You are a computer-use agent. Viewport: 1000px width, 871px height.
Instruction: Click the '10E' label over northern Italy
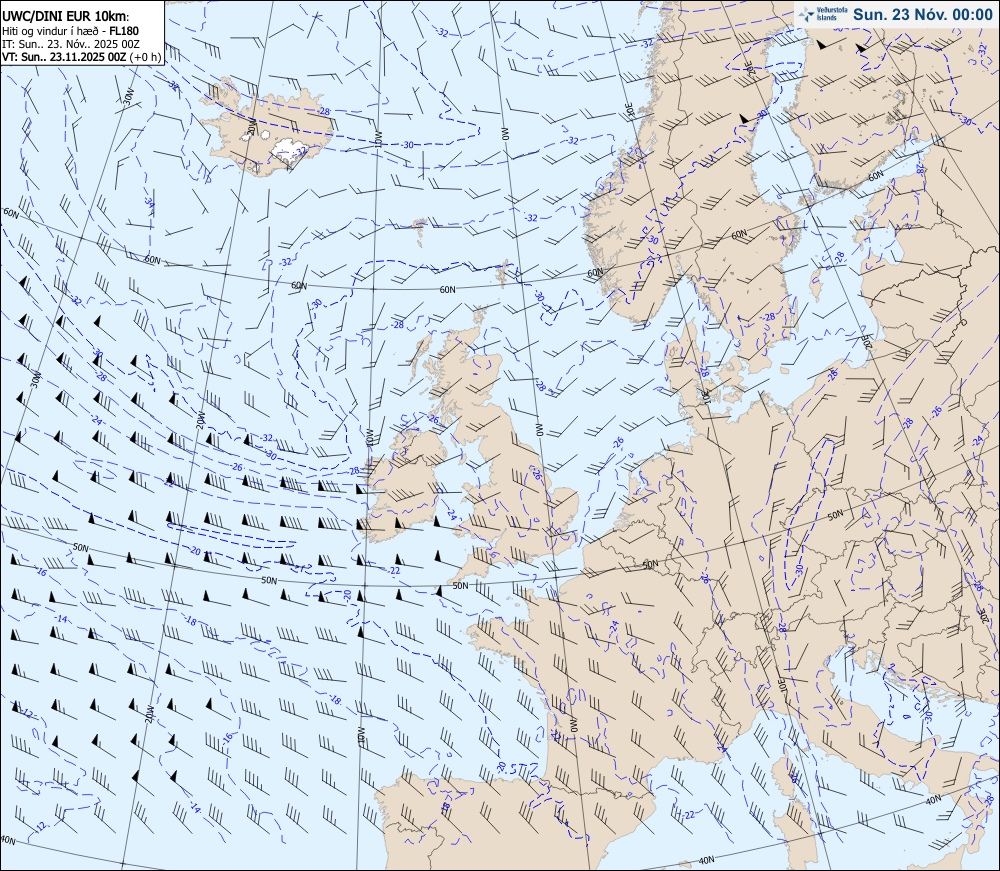(x=783, y=684)
